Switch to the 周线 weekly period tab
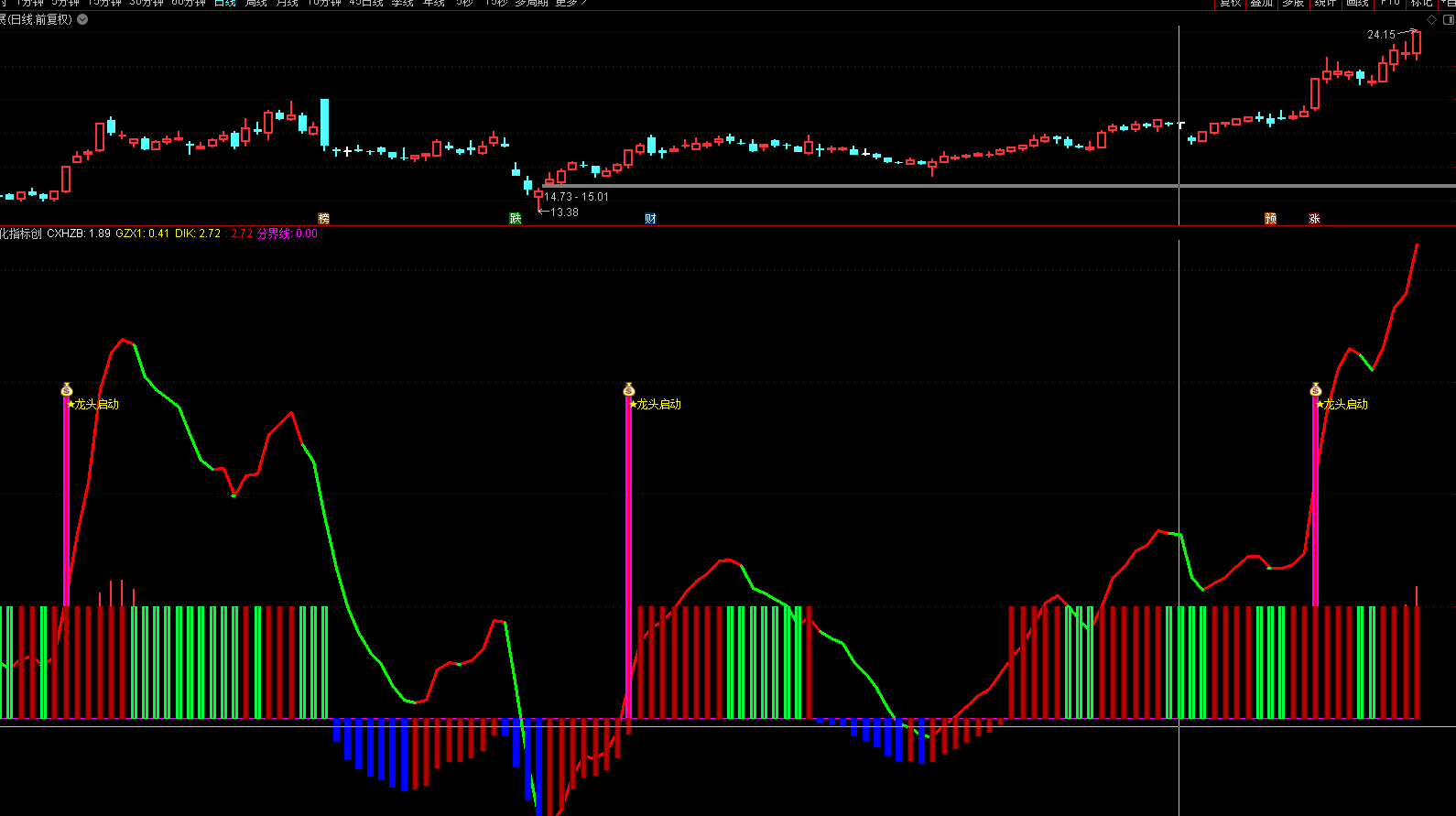1456x816 pixels. 256,4
